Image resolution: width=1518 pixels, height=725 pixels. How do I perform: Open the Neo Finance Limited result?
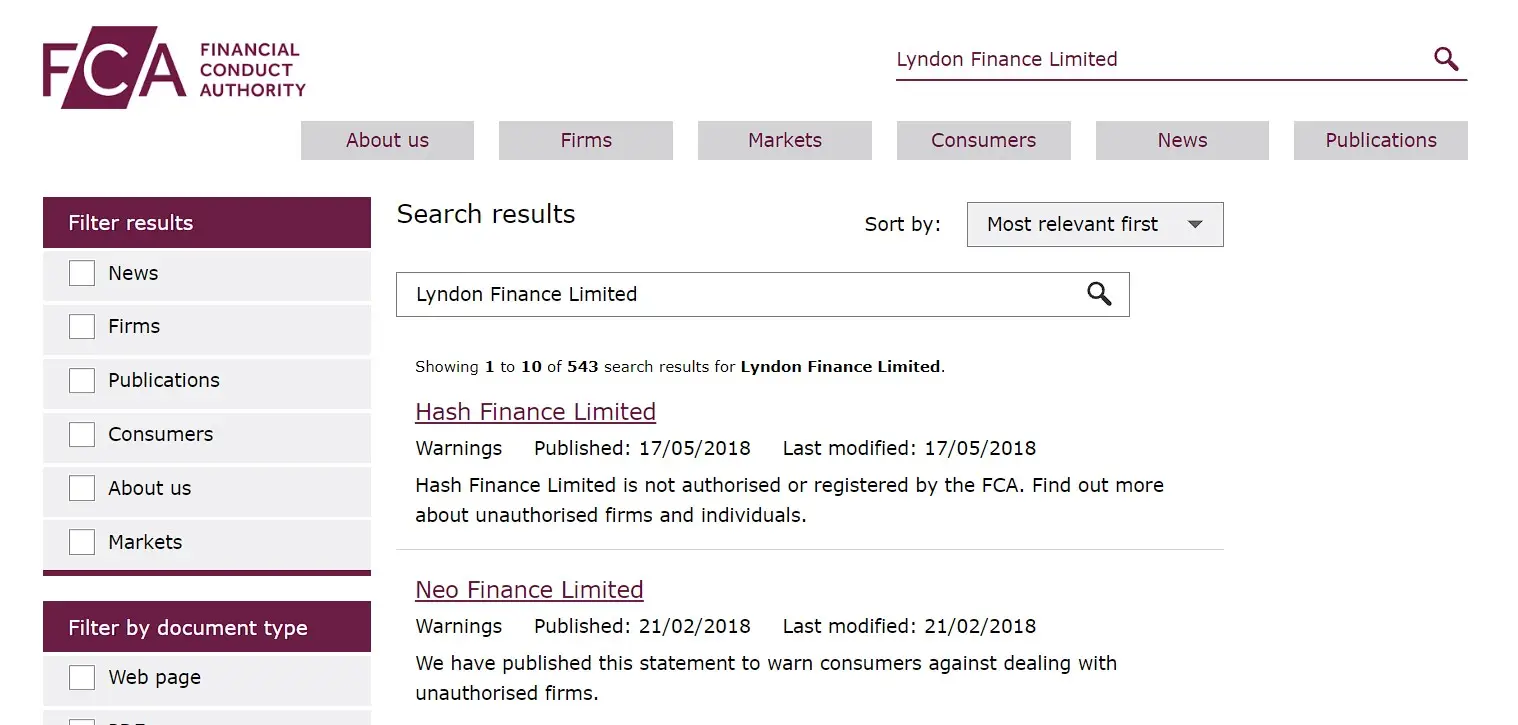pos(529,590)
